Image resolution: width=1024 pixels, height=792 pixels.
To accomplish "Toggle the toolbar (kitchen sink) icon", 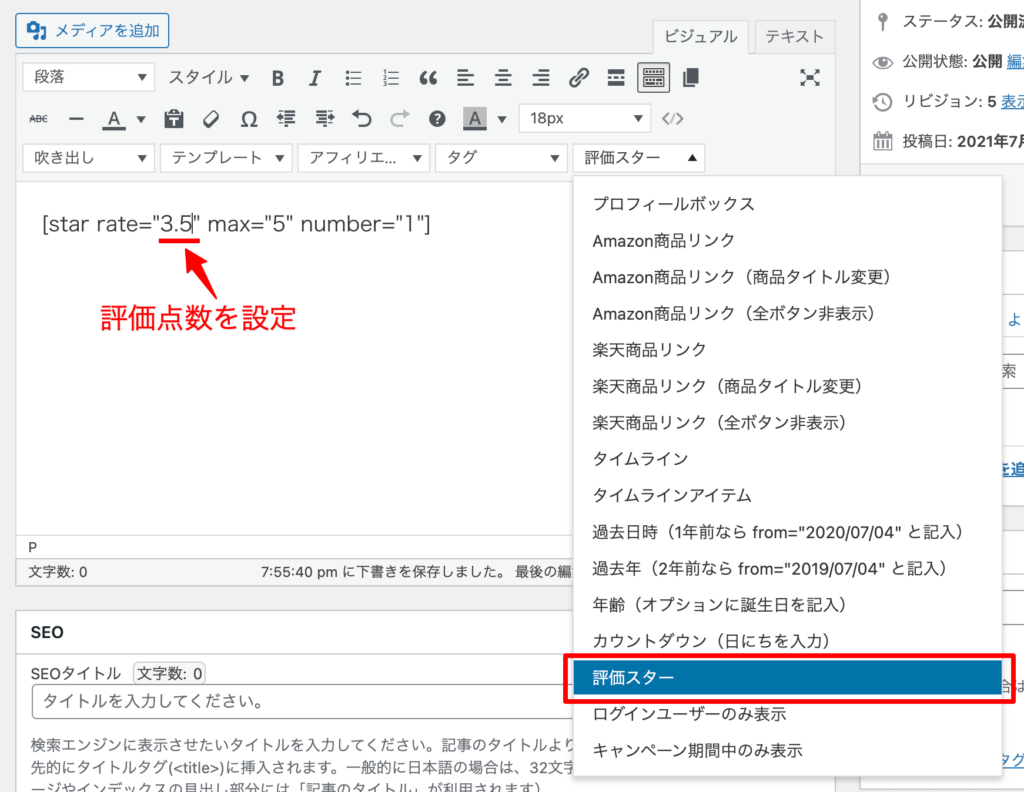I will (x=653, y=78).
